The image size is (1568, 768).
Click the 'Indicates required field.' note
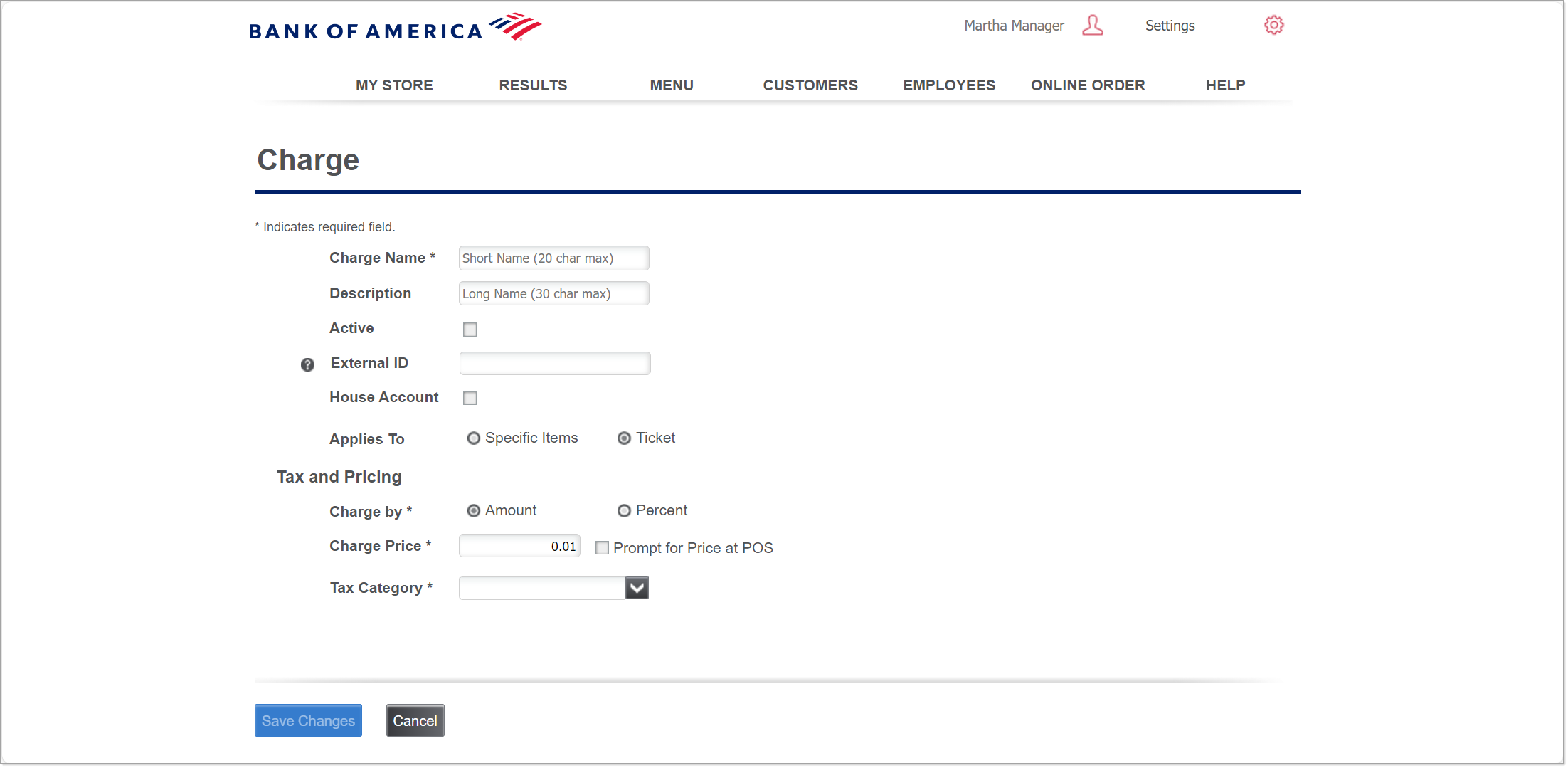click(325, 227)
